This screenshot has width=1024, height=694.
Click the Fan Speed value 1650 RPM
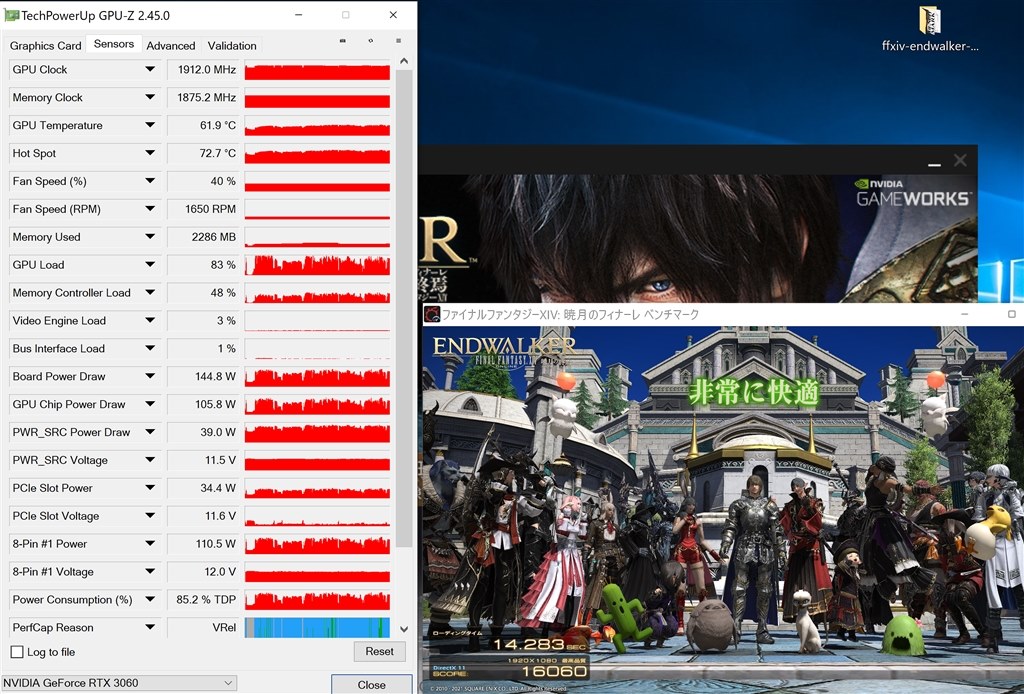pyautogui.click(x=210, y=209)
